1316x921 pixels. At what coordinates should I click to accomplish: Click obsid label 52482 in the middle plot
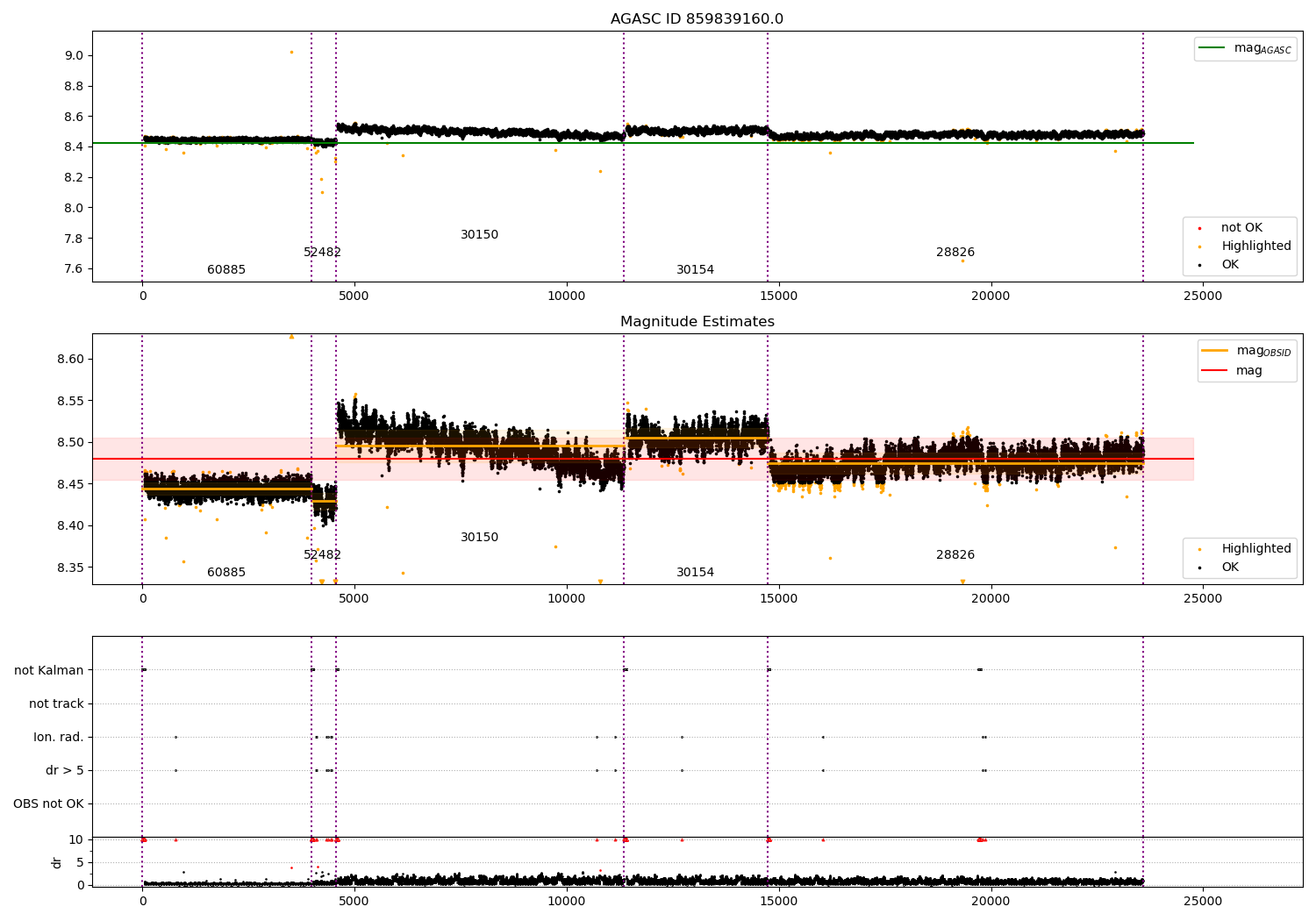[x=322, y=555]
